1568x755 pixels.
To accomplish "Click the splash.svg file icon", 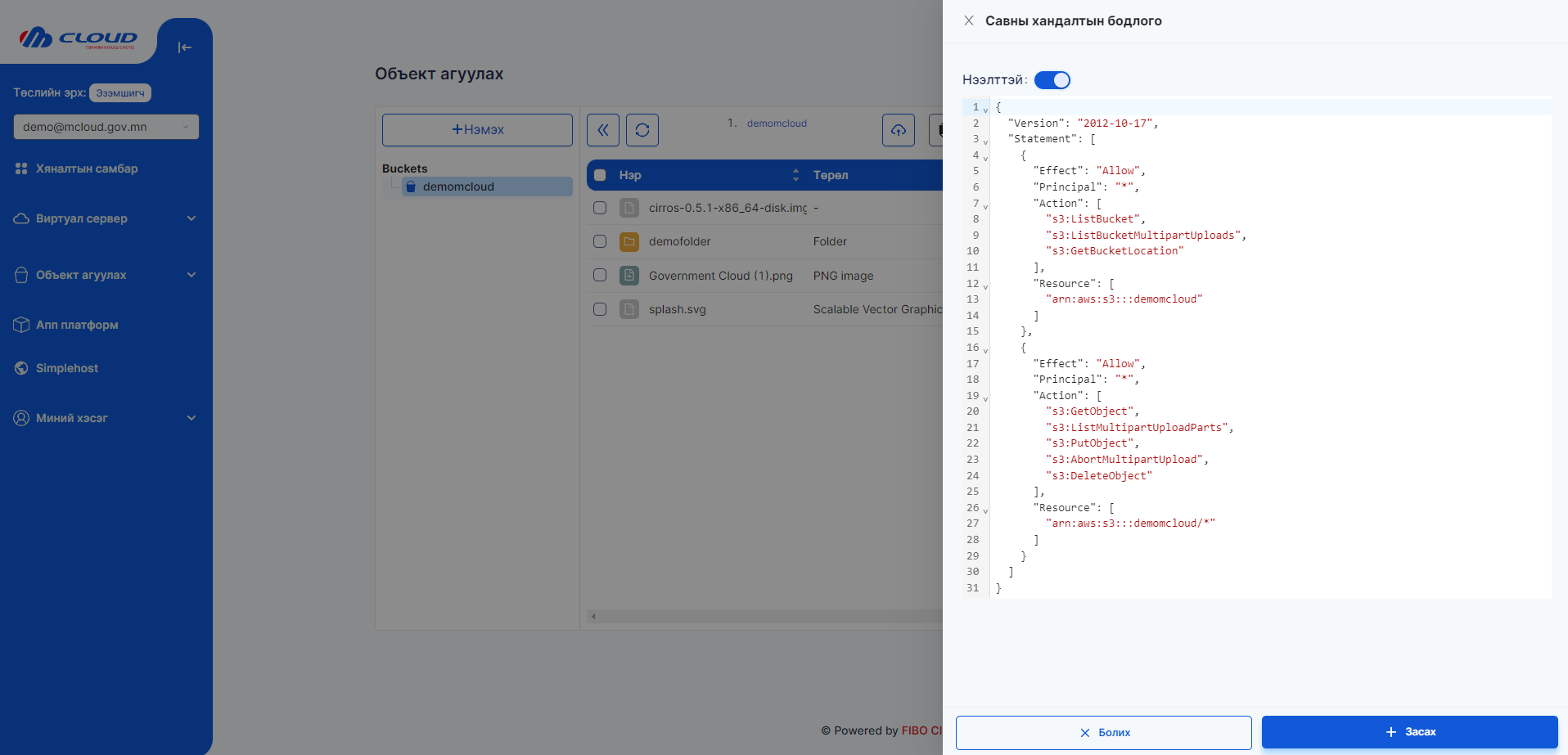I will 629,309.
